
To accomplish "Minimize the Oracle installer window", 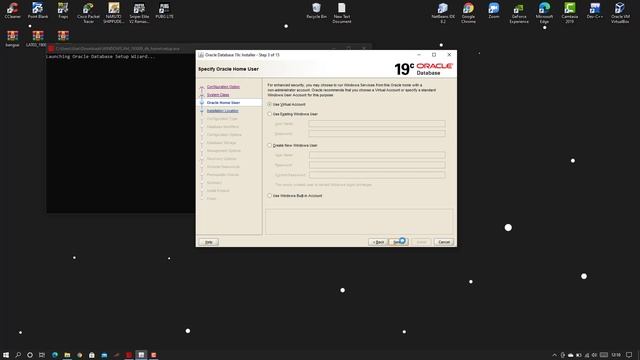I will (x=419, y=55).
